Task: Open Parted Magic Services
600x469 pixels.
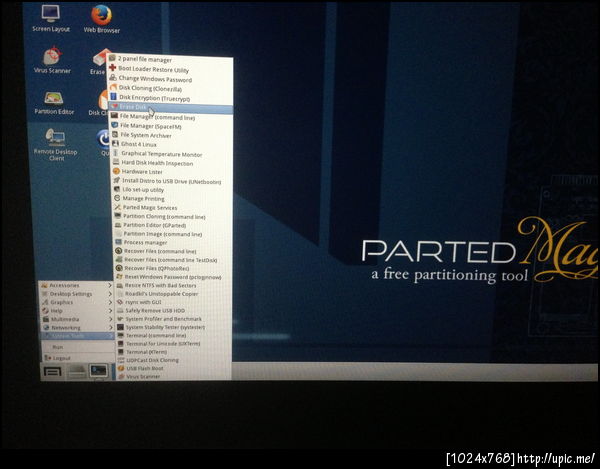Action: 172,207
